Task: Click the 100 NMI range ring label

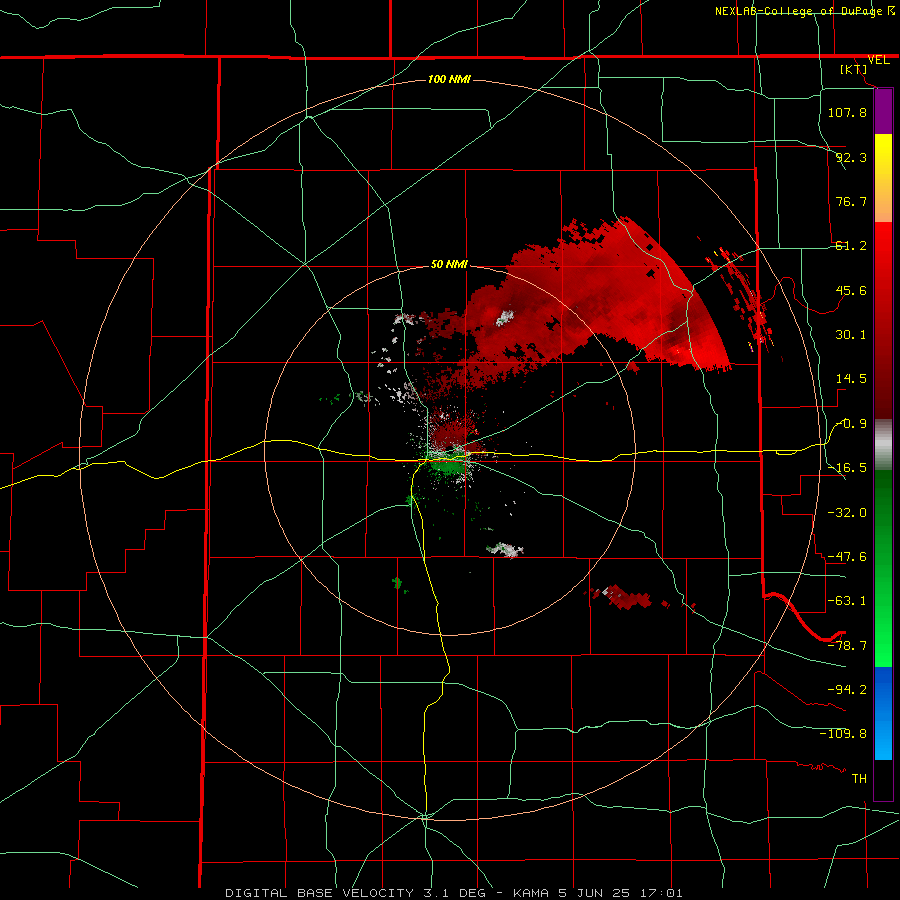Action: tap(449, 79)
